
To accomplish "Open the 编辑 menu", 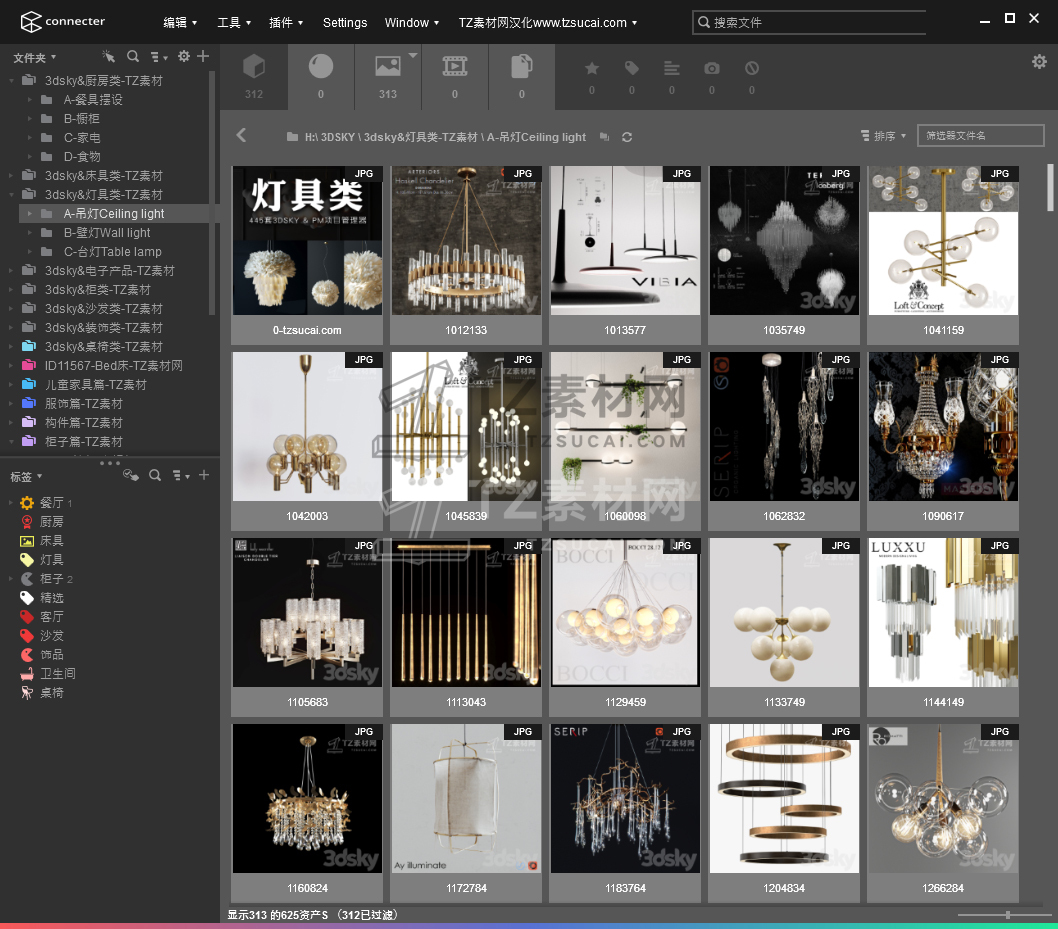I will pos(180,22).
